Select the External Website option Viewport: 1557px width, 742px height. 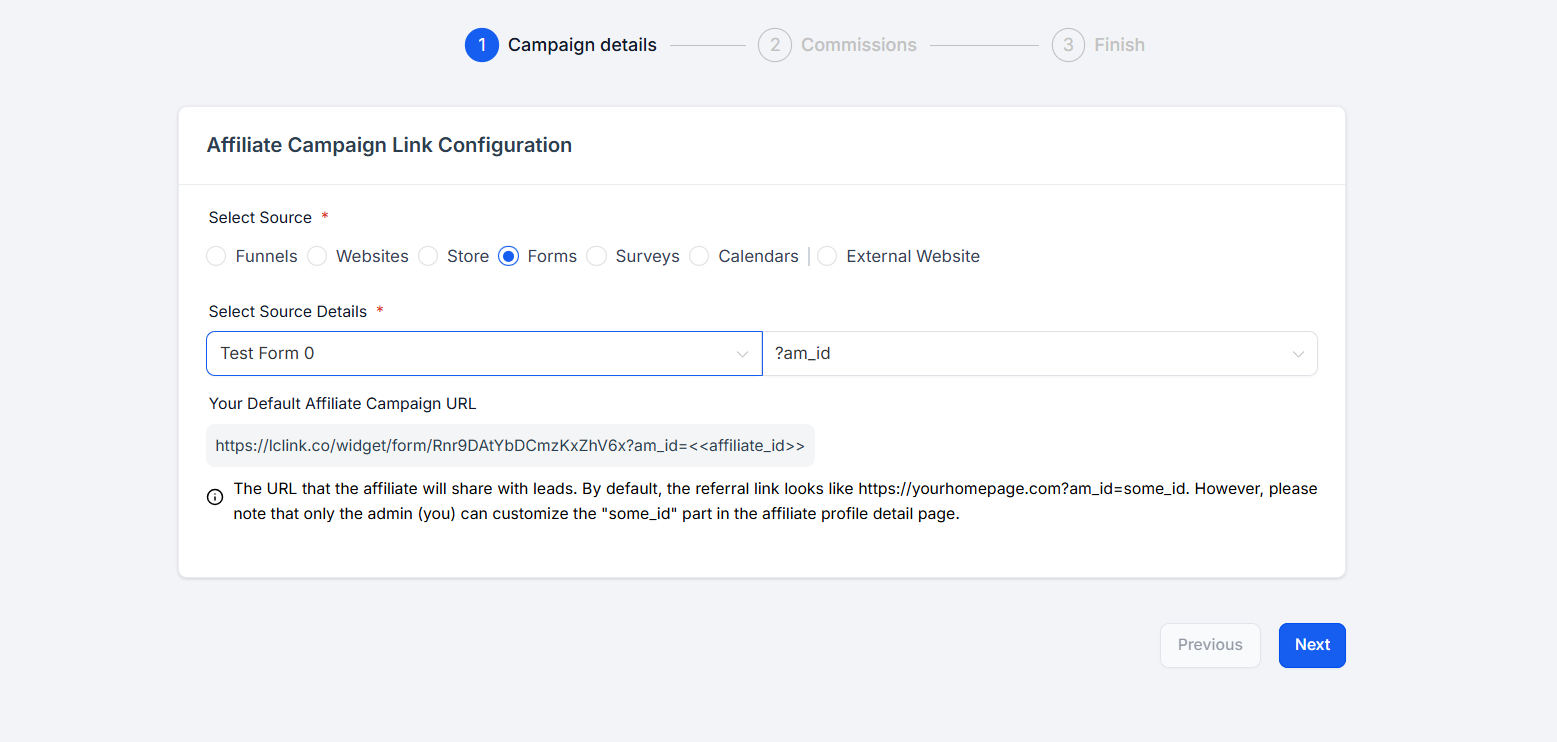tap(827, 256)
